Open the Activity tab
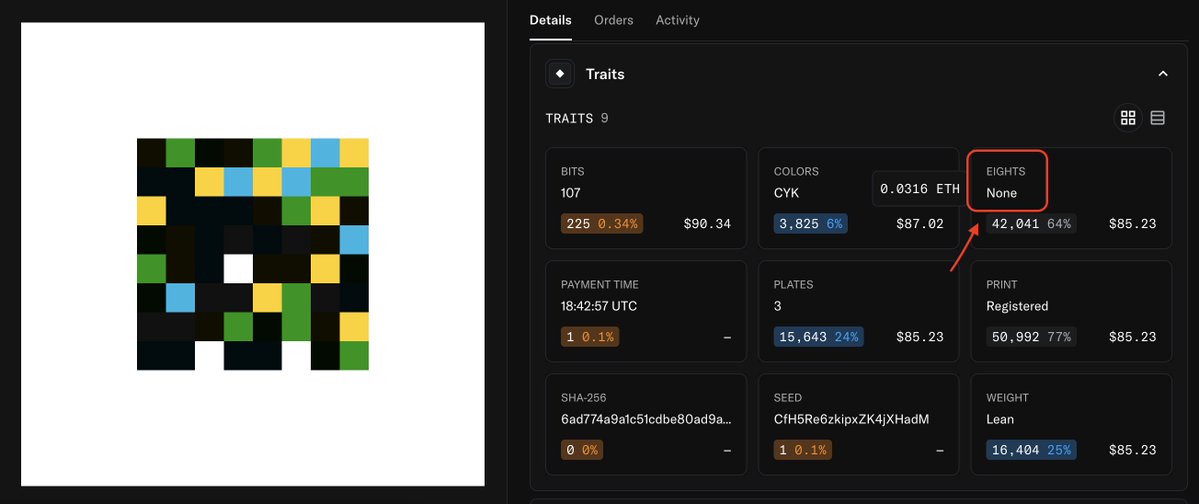1199x504 pixels. [677, 20]
